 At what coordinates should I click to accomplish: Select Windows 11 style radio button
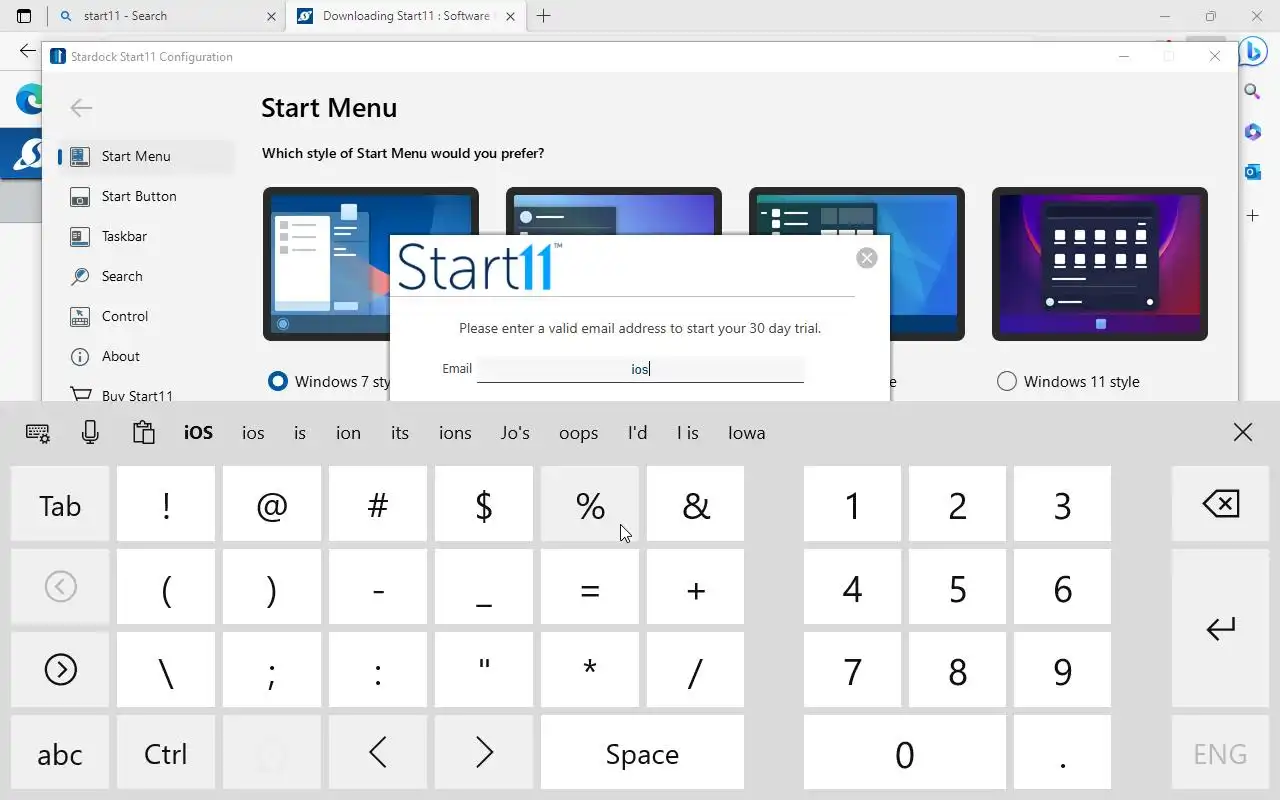click(x=1007, y=381)
